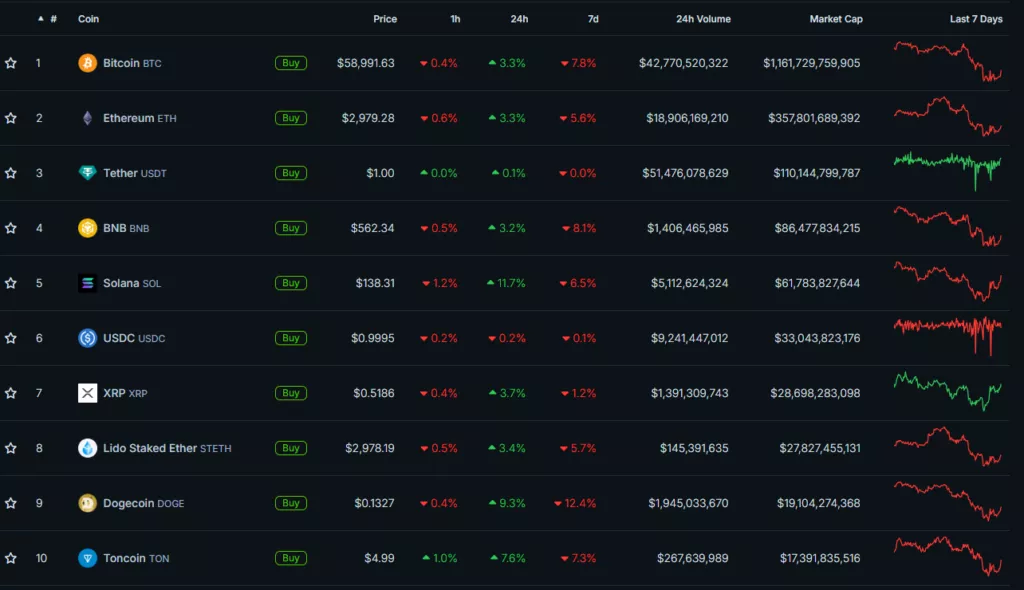Toggle the XRP watchlist star

[11, 393]
